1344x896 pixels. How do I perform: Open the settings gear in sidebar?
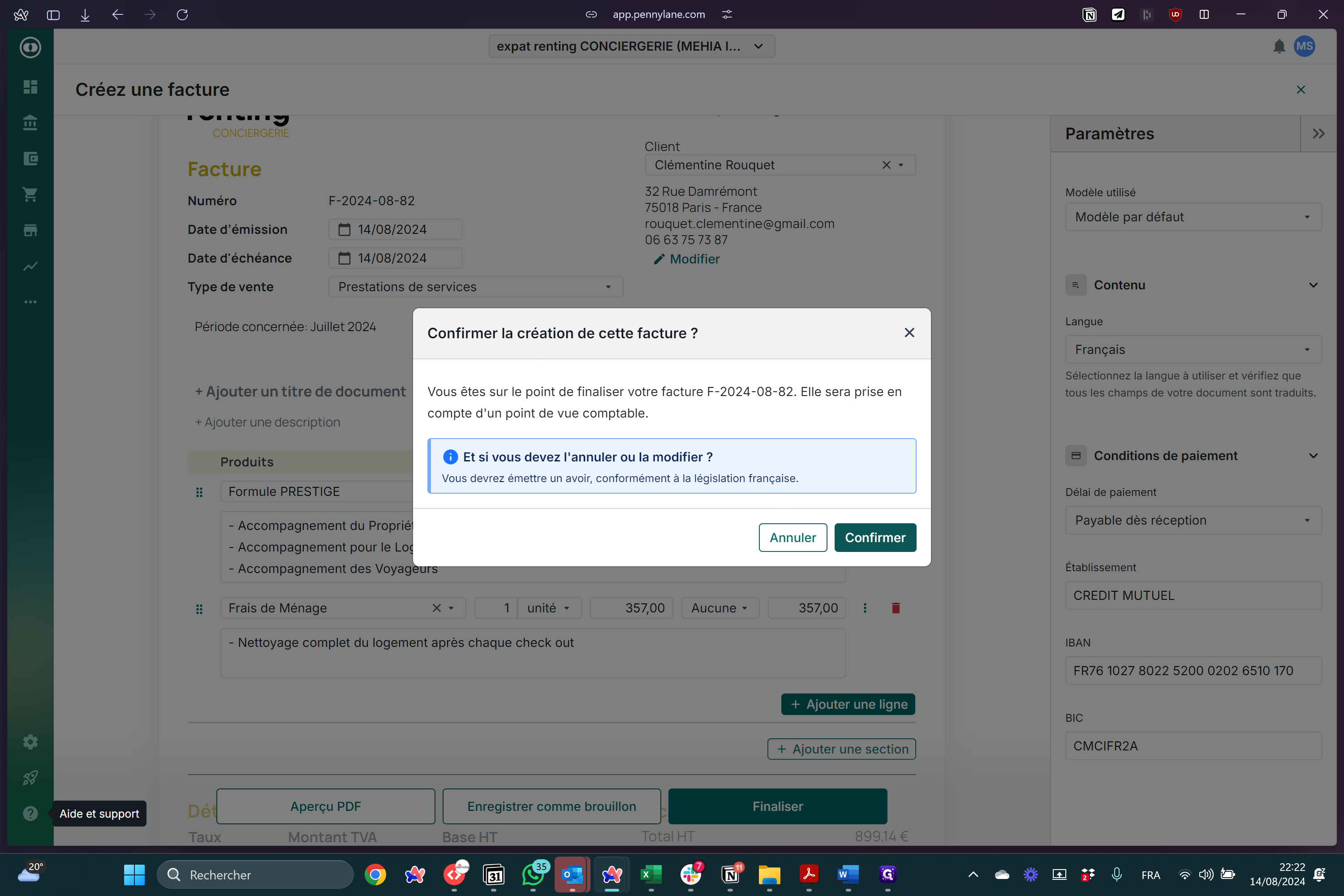(30, 742)
